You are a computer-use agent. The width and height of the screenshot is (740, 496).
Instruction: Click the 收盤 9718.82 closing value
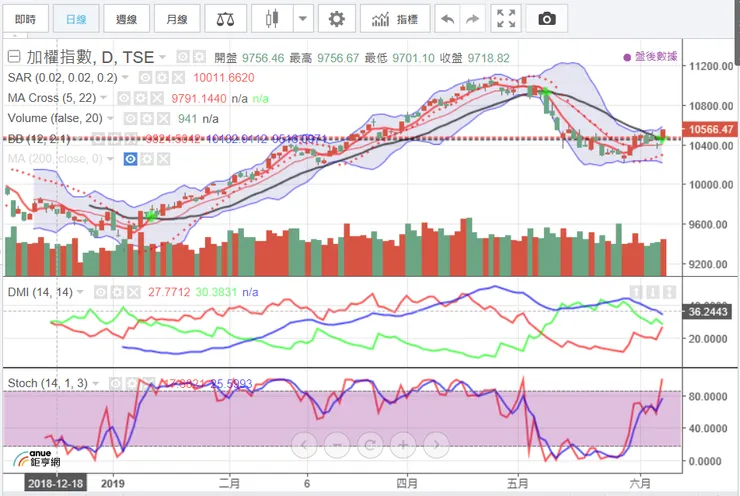point(475,58)
